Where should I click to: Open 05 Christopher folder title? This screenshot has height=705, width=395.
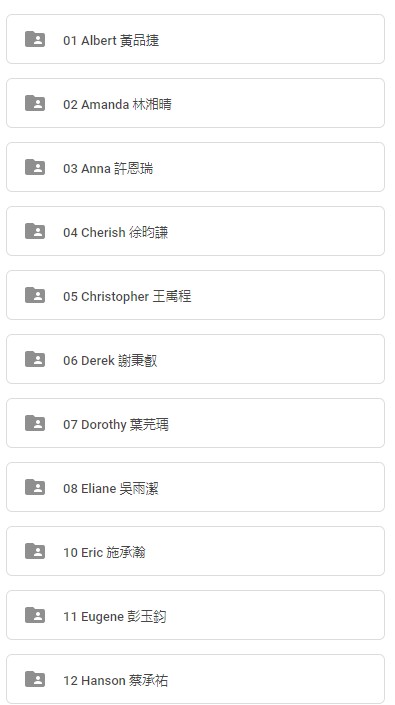[x=127, y=296]
